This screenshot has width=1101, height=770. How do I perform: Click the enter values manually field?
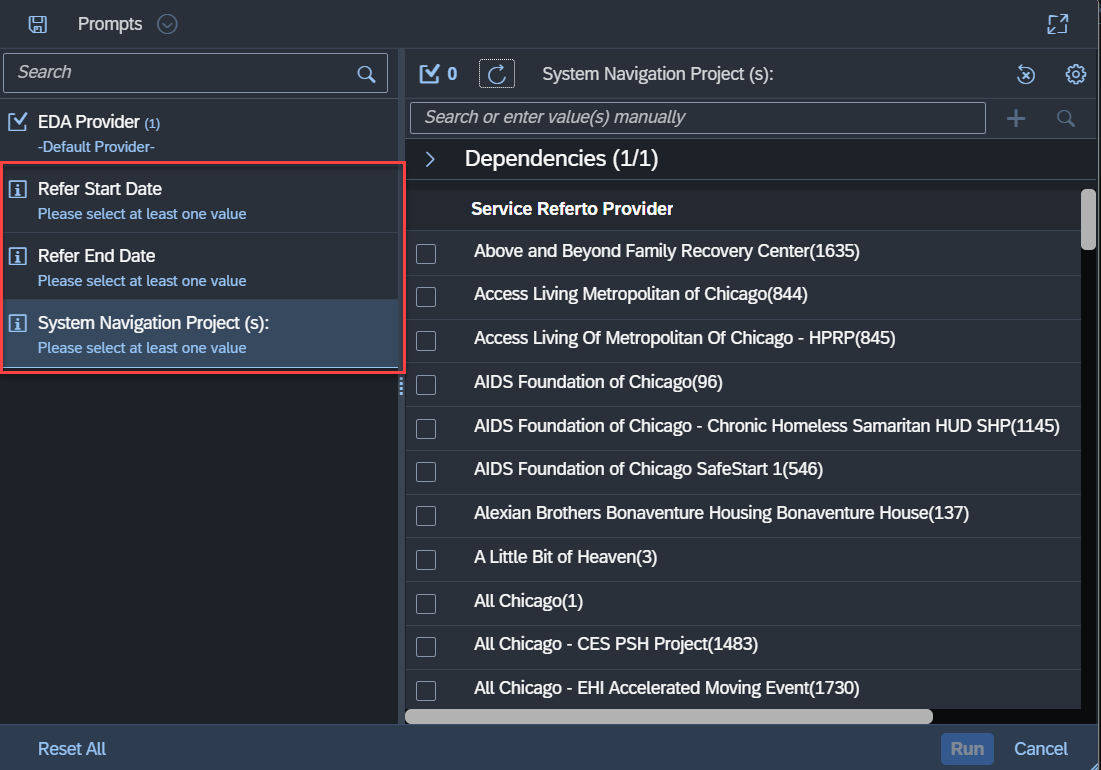[x=697, y=118]
